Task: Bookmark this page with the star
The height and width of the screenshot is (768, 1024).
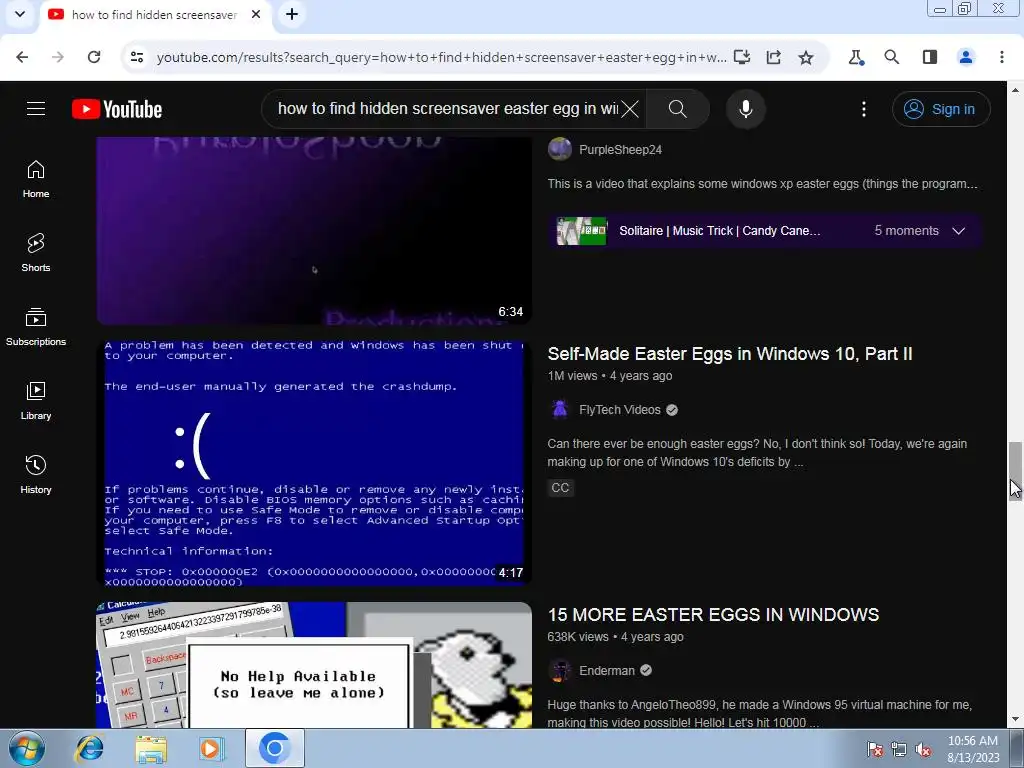Action: pyautogui.click(x=806, y=57)
